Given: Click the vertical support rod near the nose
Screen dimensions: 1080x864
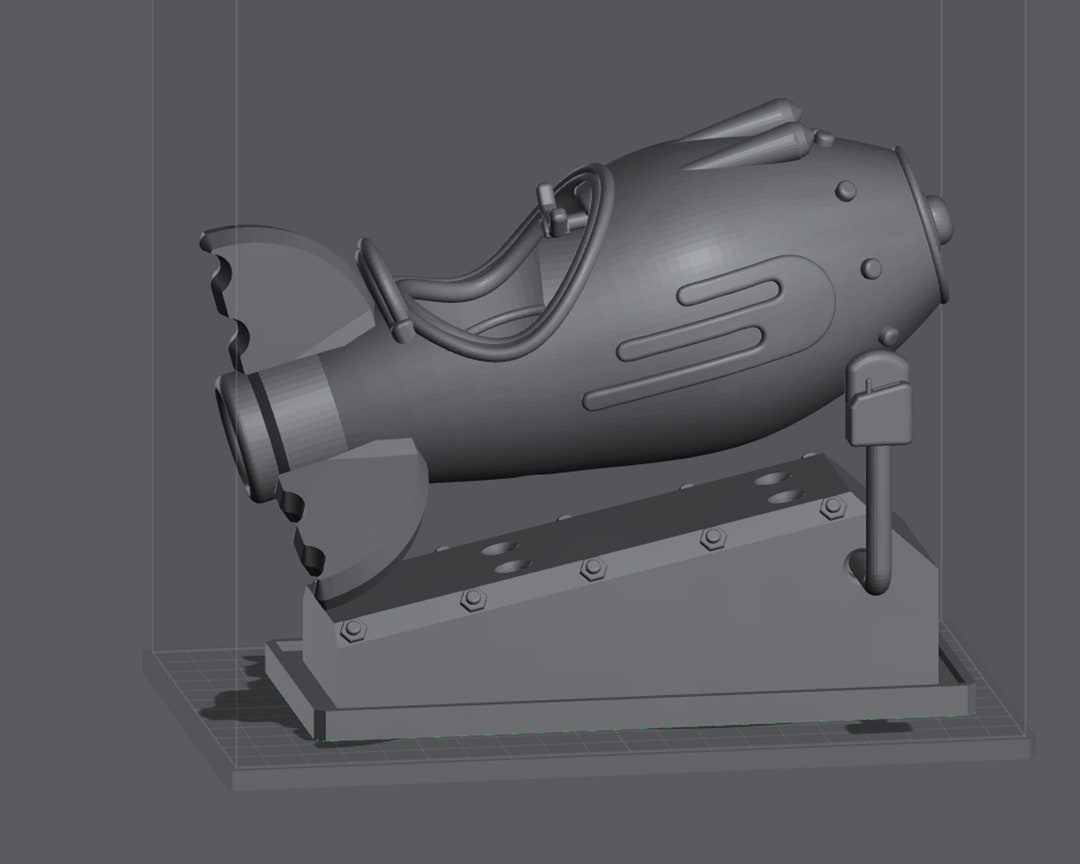Looking at the screenshot, I should [876, 510].
